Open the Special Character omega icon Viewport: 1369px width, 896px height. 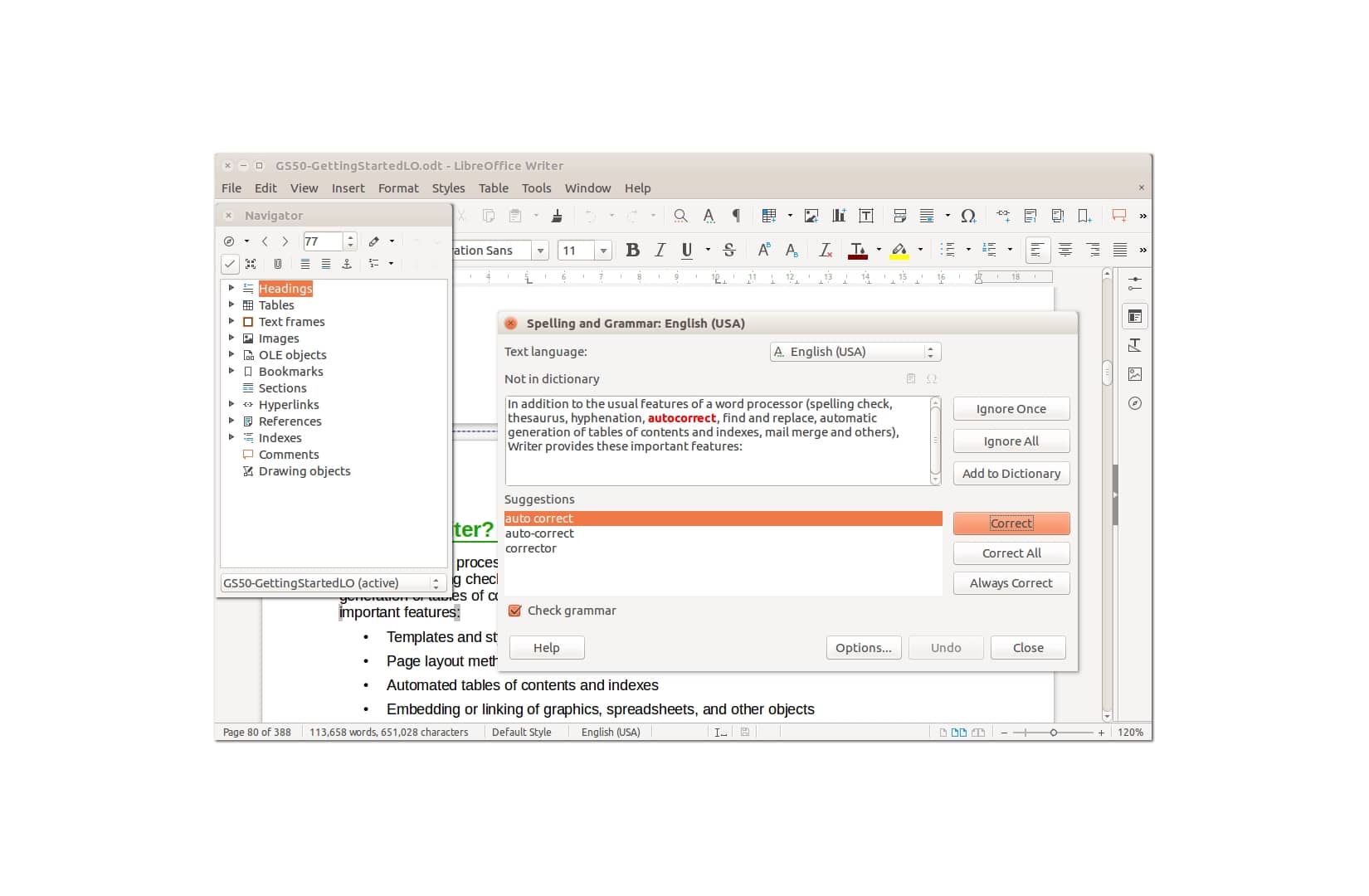click(968, 216)
